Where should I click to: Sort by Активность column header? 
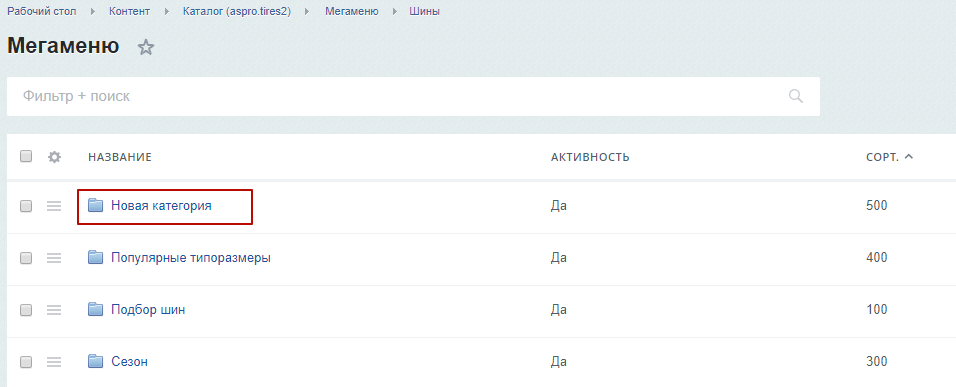pyautogui.click(x=590, y=157)
